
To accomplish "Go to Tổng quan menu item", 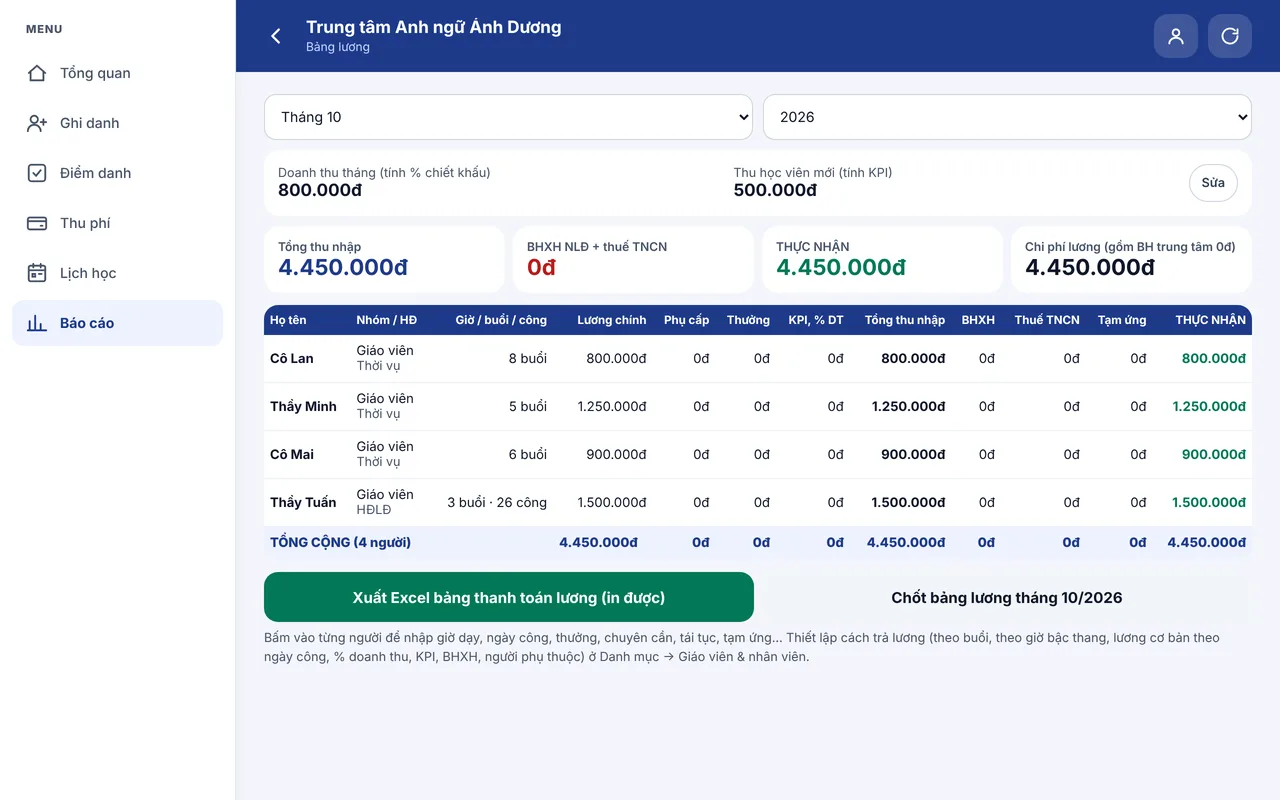I will click(x=117, y=73).
